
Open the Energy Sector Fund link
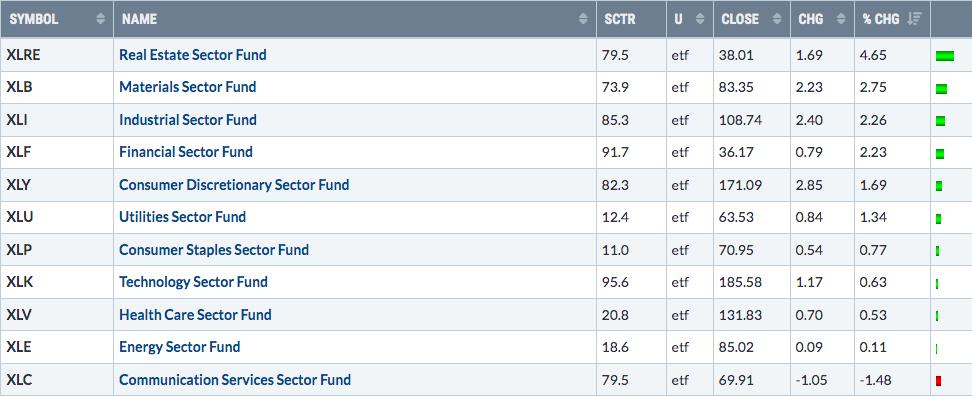tap(180, 347)
